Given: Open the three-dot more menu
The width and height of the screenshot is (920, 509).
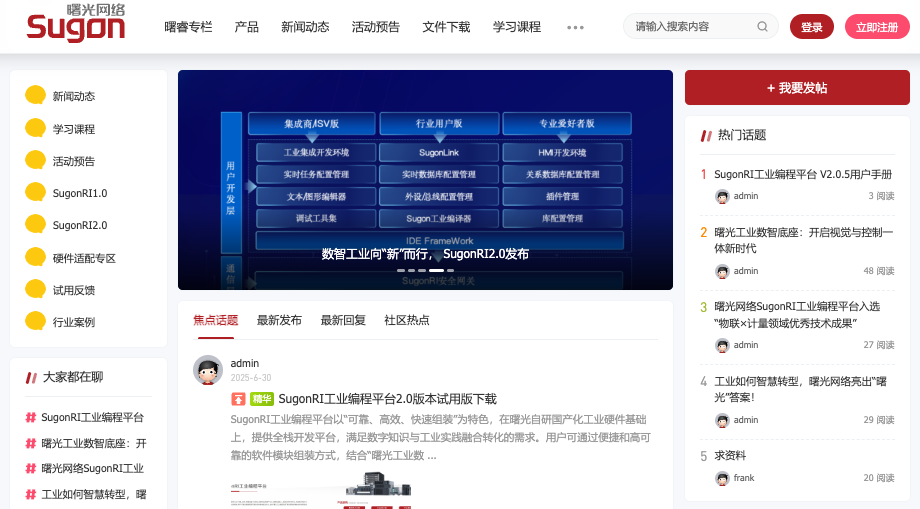Looking at the screenshot, I should point(575,27).
